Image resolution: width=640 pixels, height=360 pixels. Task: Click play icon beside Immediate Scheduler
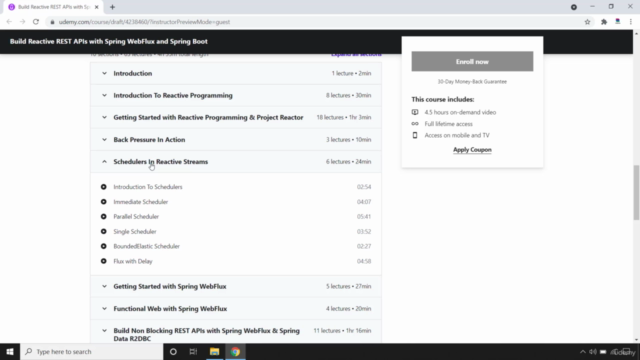pos(104,202)
